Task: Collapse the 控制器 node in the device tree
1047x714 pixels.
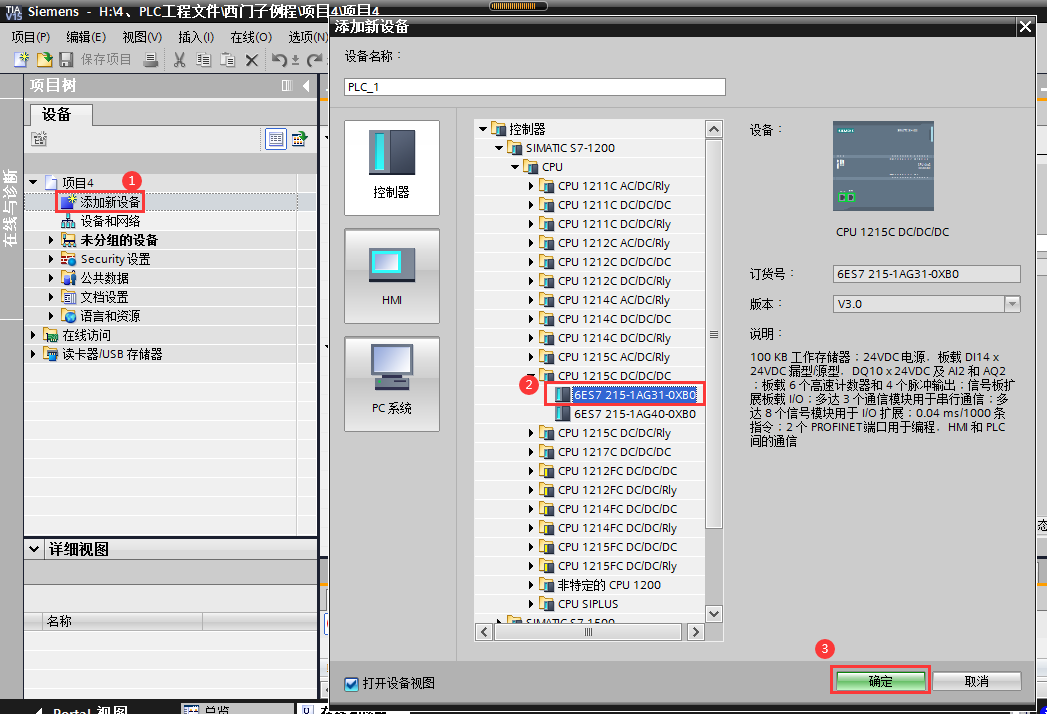Action: tap(483, 129)
